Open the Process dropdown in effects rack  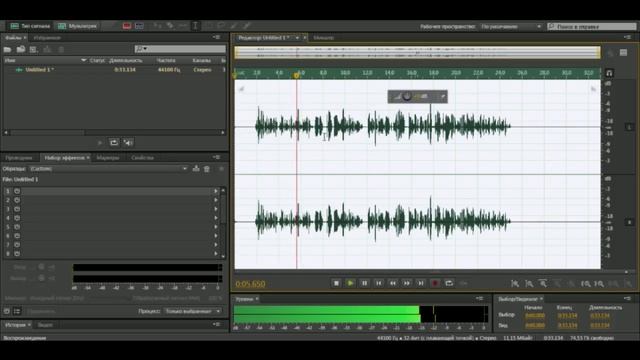(x=193, y=311)
